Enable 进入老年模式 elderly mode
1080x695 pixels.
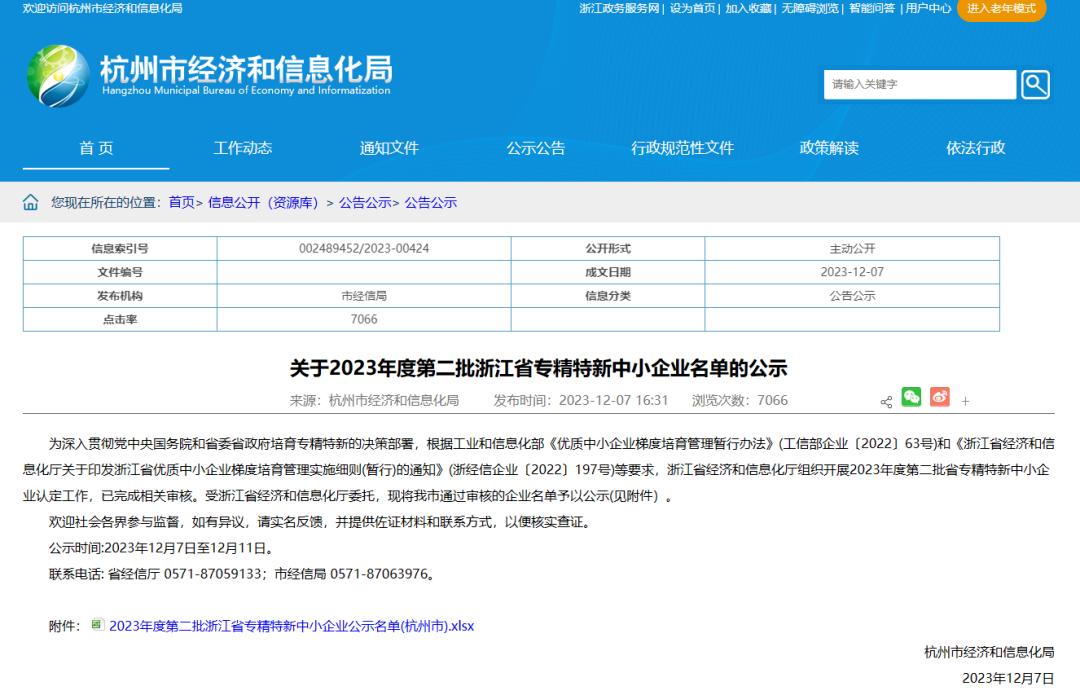(1001, 10)
